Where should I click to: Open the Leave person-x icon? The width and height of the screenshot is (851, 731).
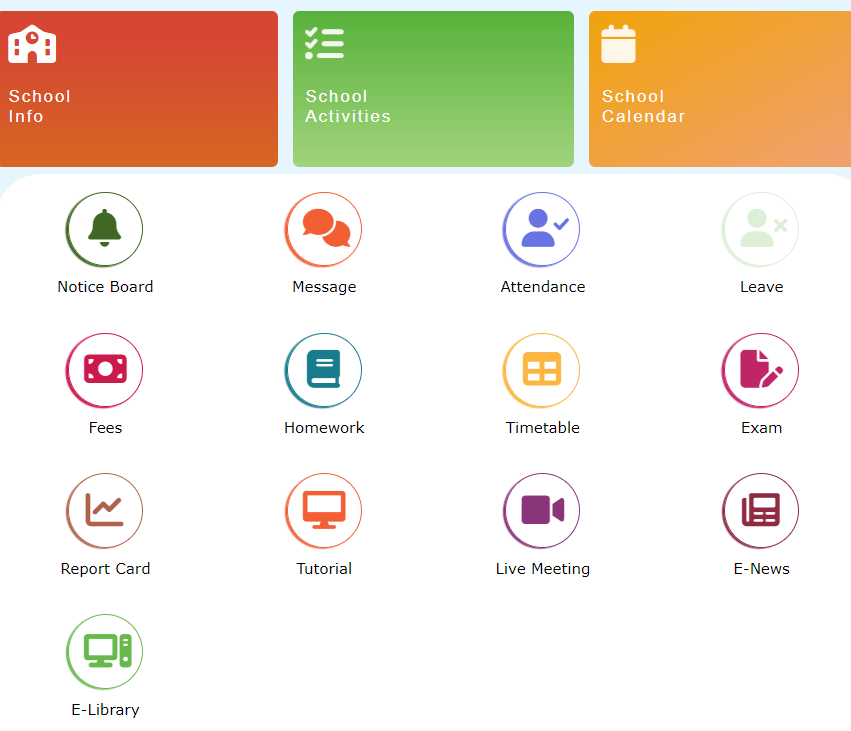pyautogui.click(x=761, y=230)
